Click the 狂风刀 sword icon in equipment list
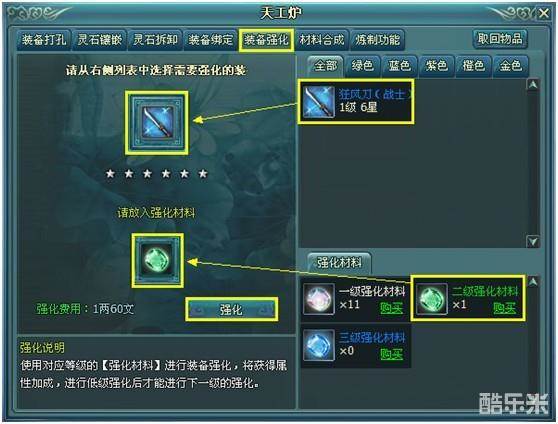This screenshot has height=424, width=558. coord(318,101)
